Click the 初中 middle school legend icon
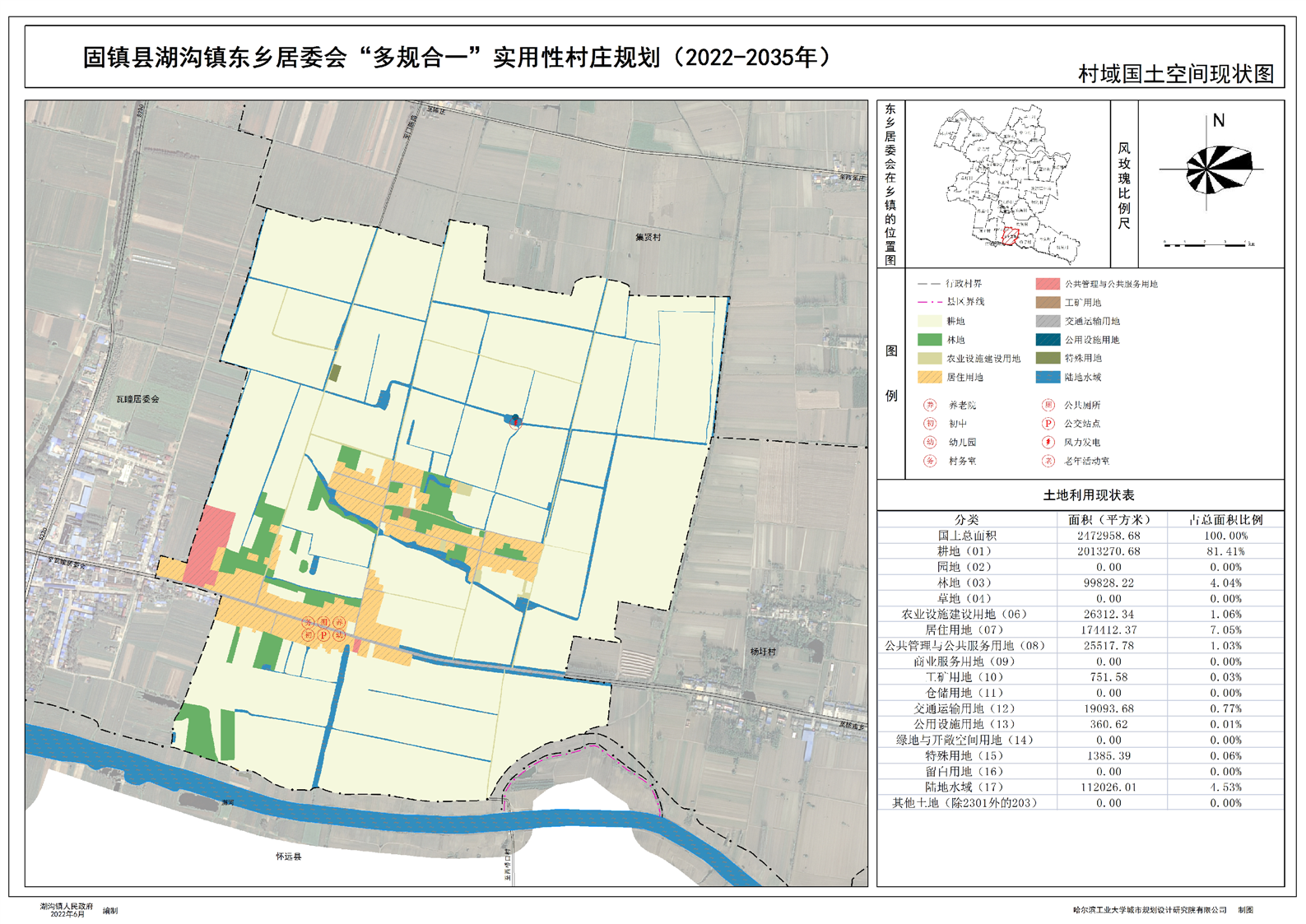 point(930,424)
